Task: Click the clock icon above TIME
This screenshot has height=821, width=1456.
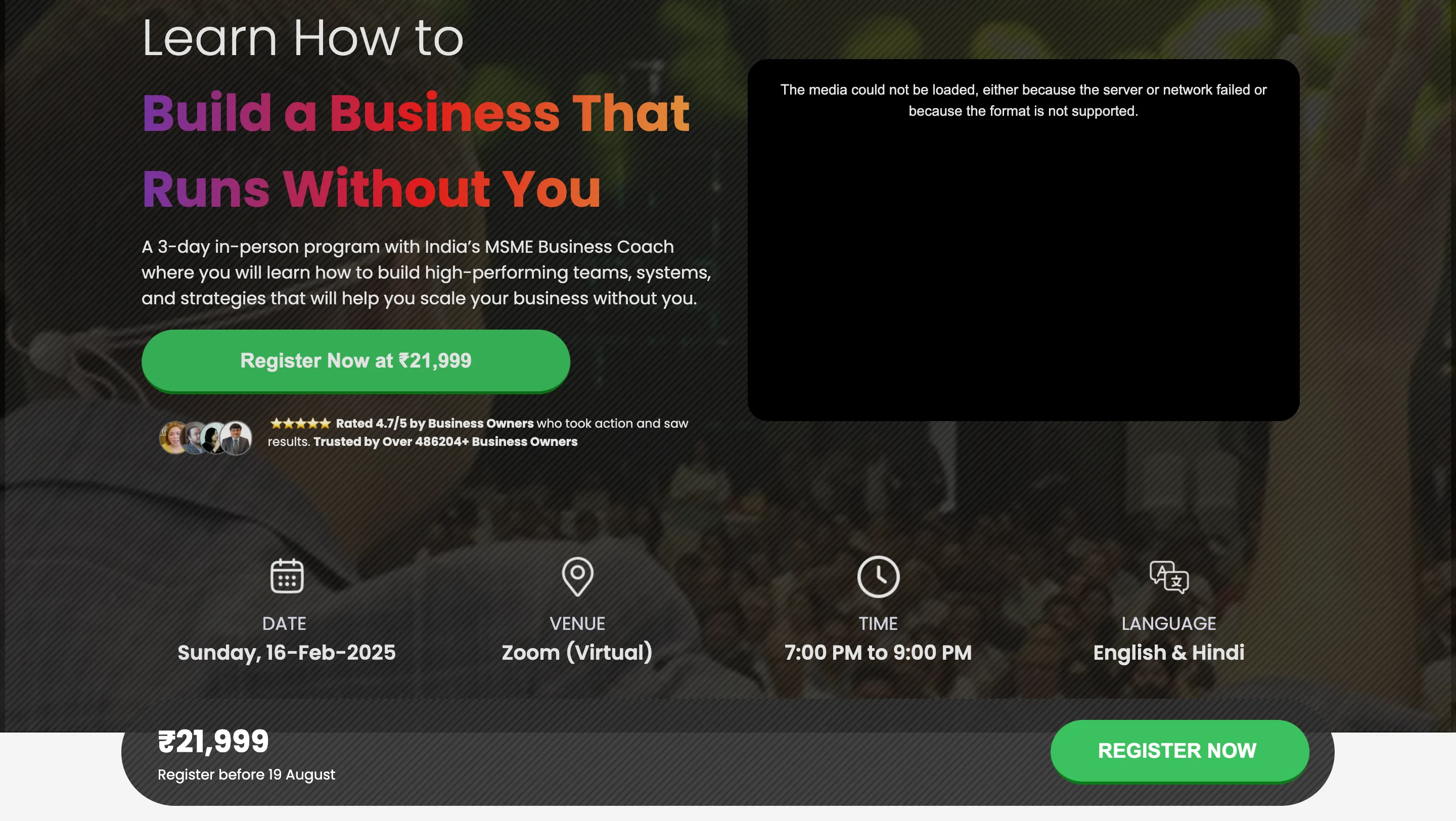Action: coord(878,576)
